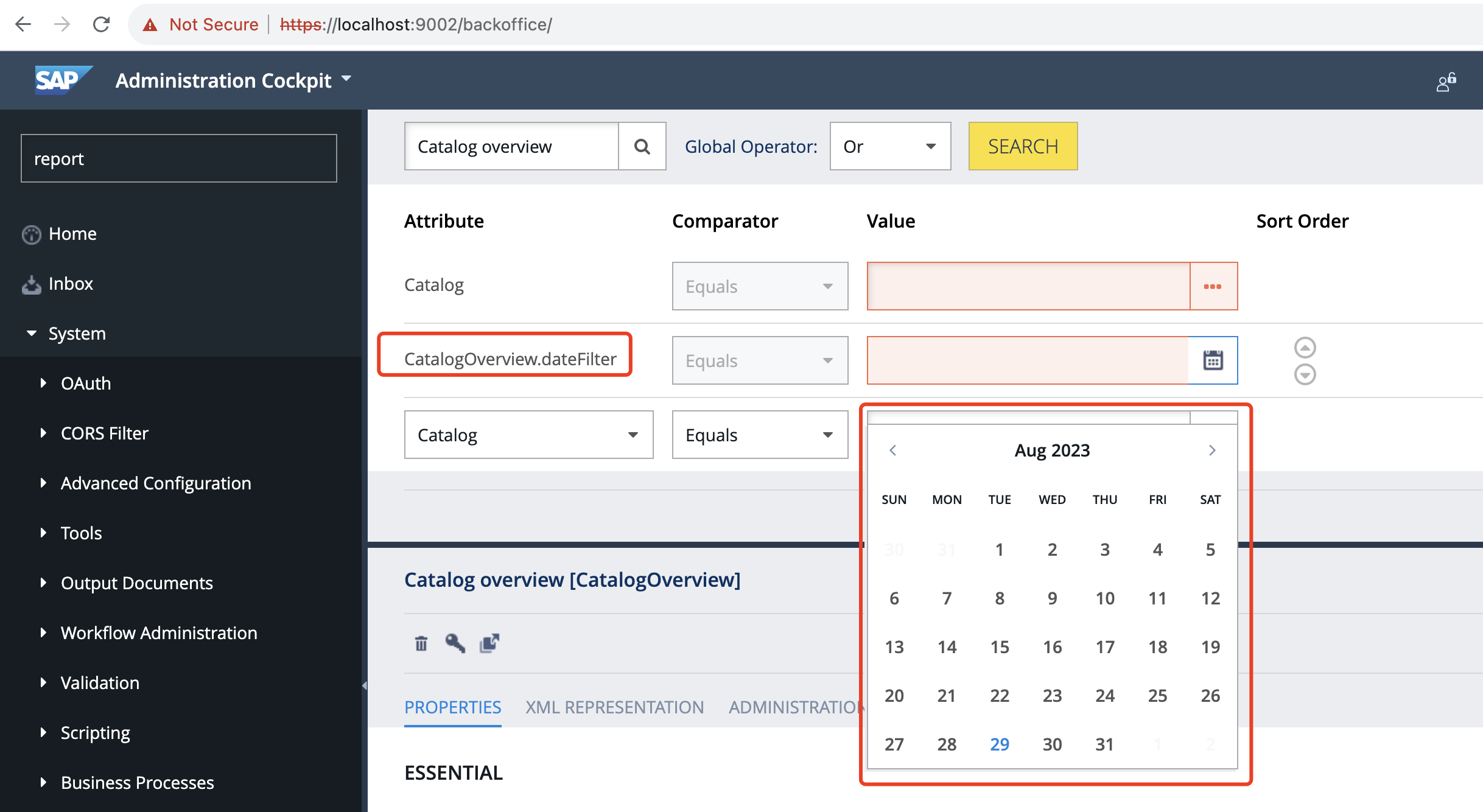Expand Workflow Administration node

(x=43, y=632)
